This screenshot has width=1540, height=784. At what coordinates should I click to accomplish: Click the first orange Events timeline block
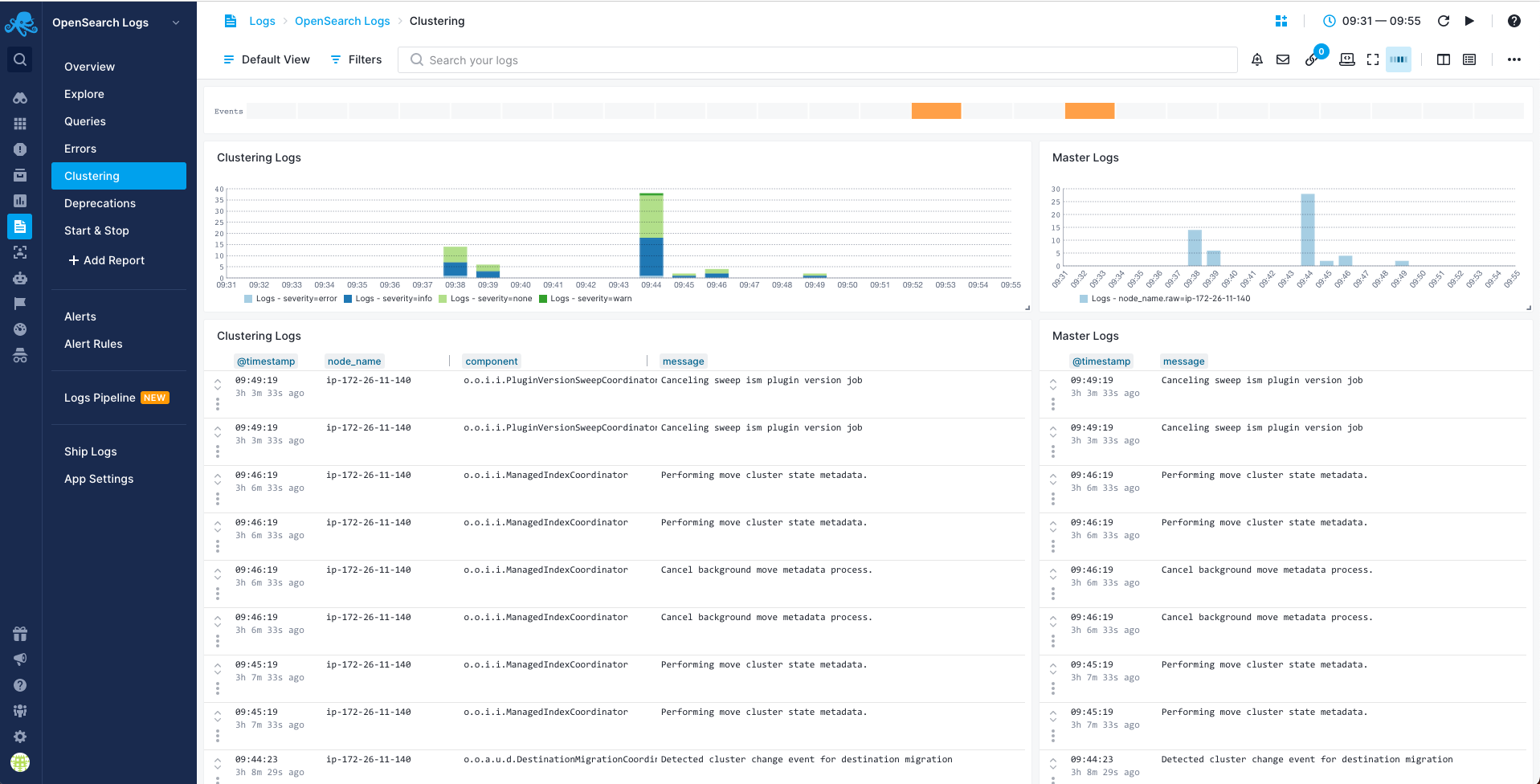click(x=936, y=111)
